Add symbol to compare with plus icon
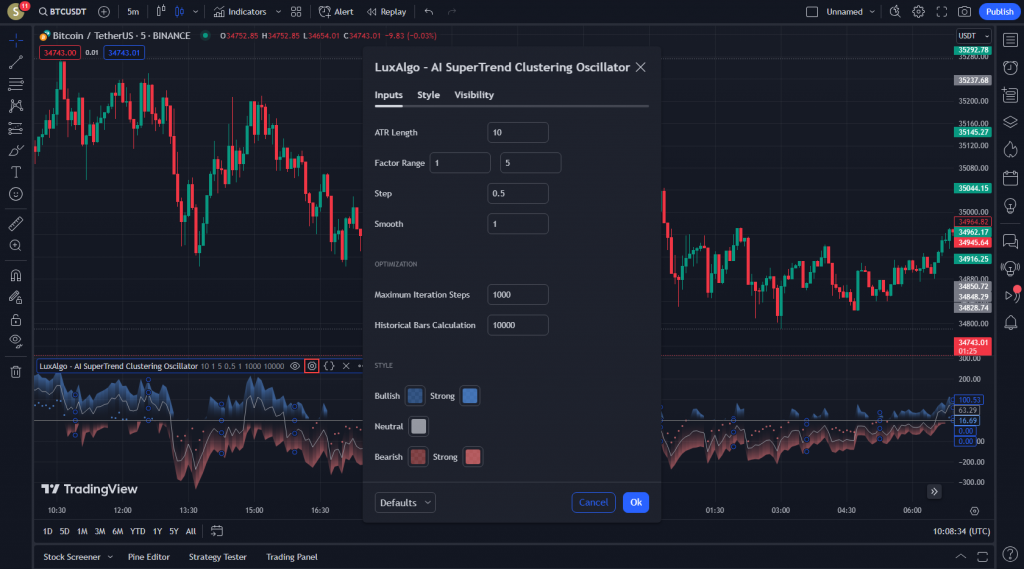The image size is (1024, 569). pyautogui.click(x=104, y=12)
